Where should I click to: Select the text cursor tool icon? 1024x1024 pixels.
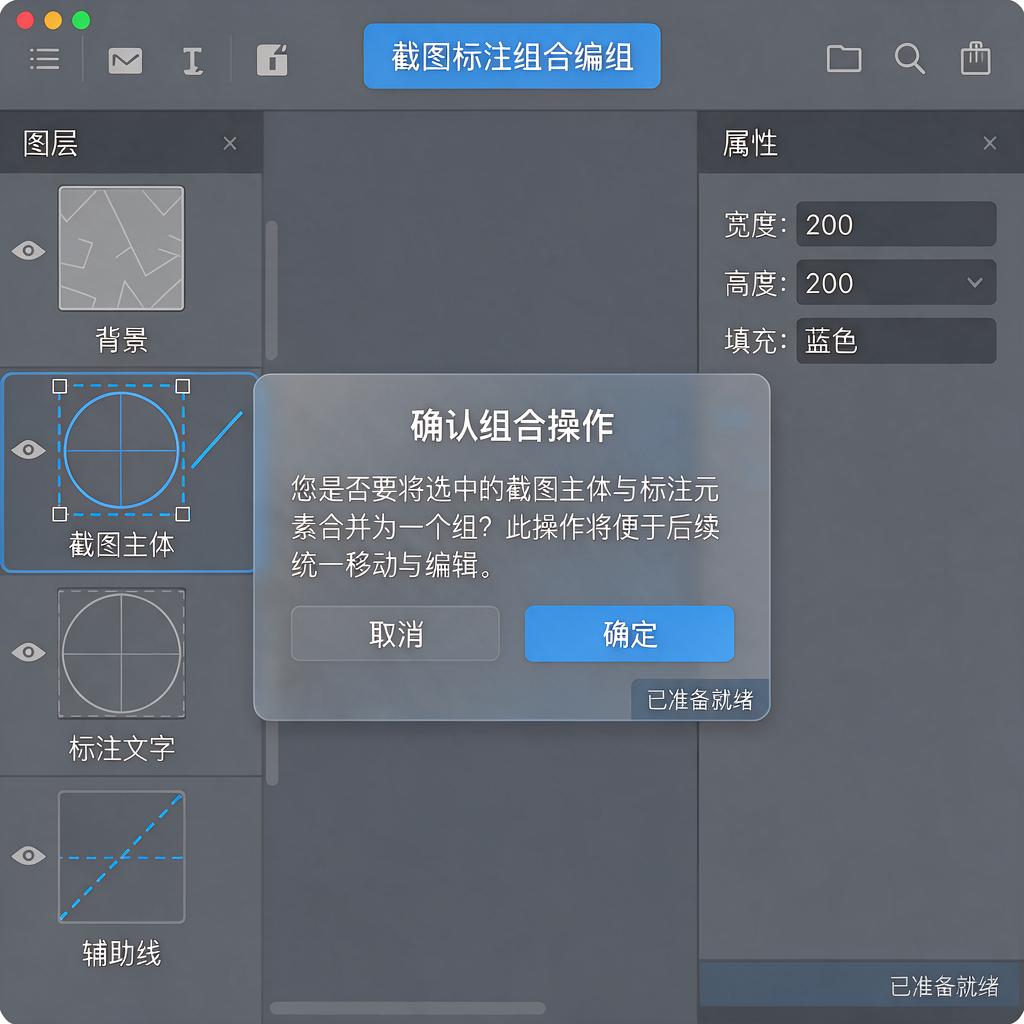coord(192,61)
